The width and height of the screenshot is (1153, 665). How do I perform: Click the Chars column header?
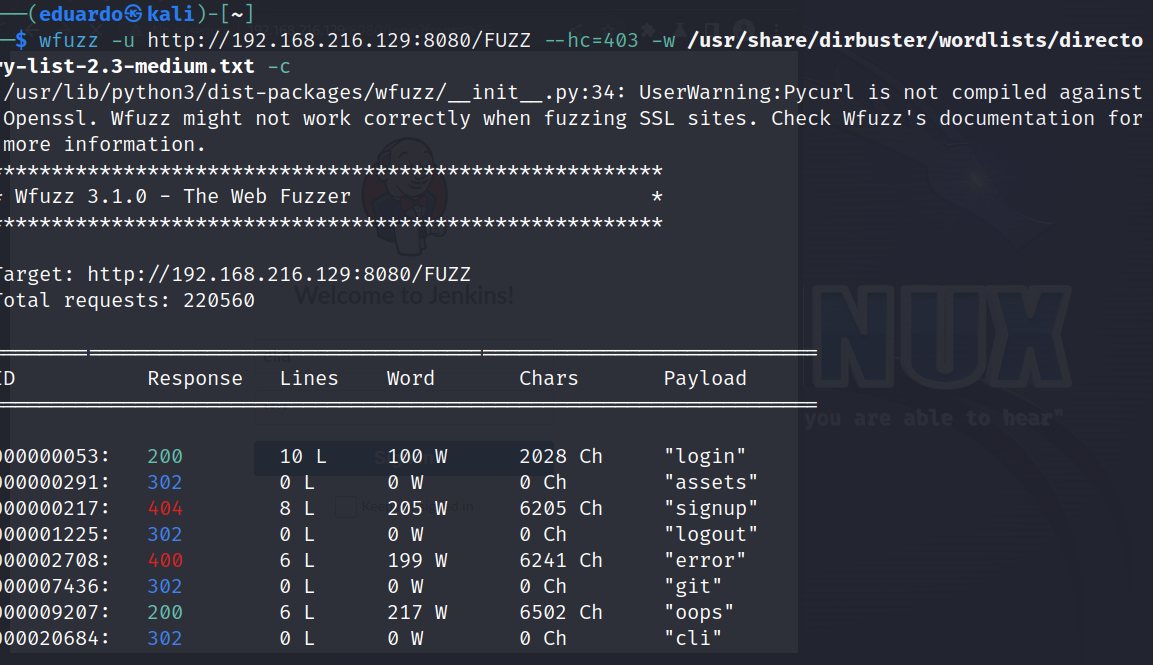[549, 378]
